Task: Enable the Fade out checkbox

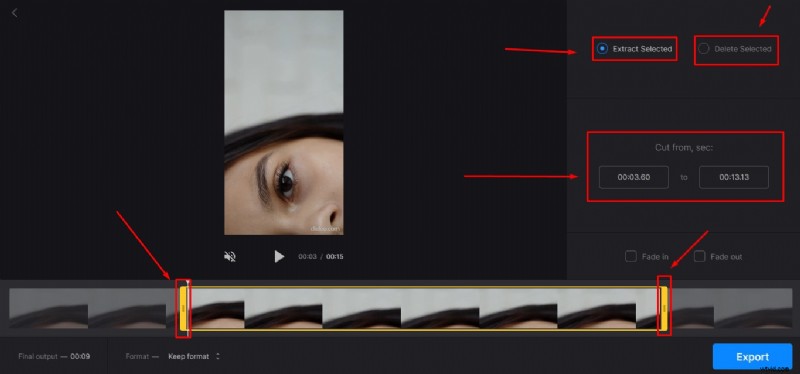Action: 699,256
